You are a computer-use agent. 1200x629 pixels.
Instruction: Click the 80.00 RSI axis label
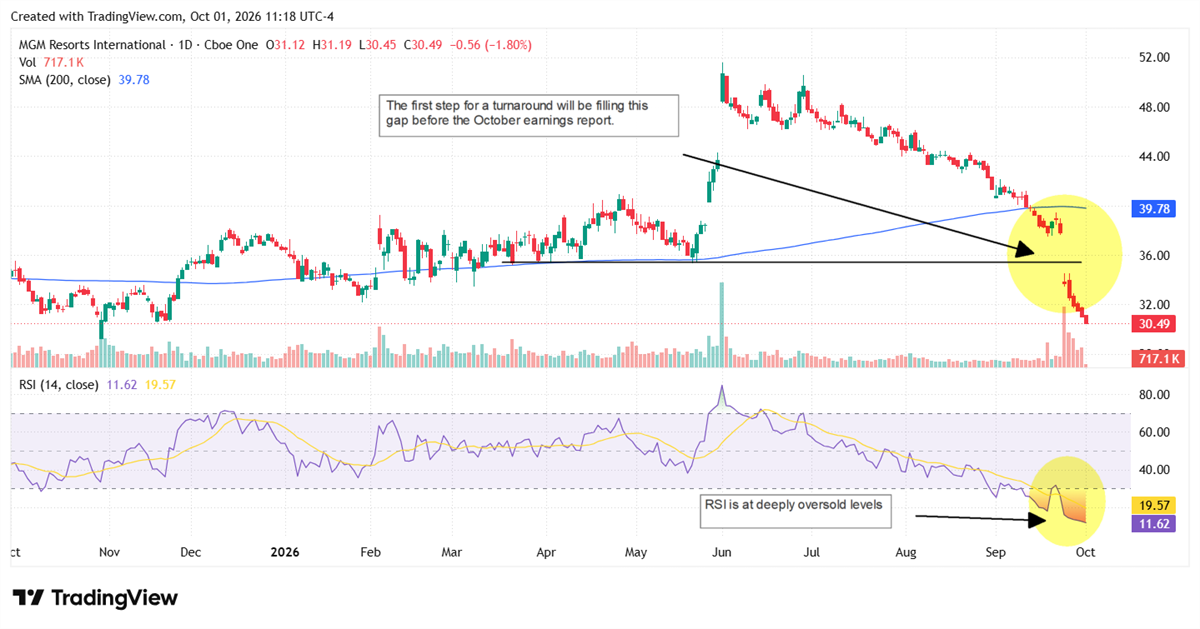(1154, 395)
